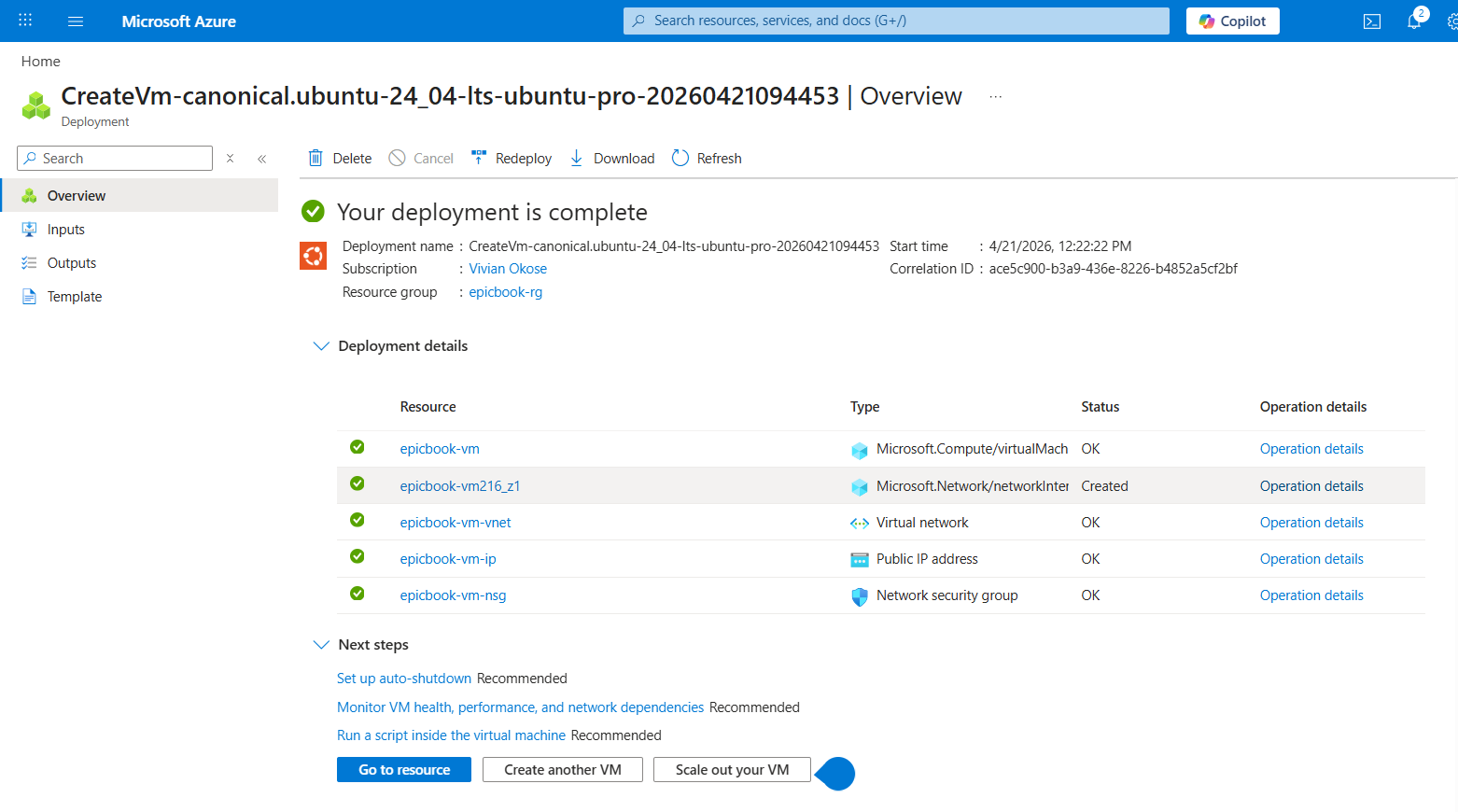The width and height of the screenshot is (1458, 812).
Task: Open the epicbook-vm-vnet resource link
Action: pyautogui.click(x=456, y=523)
